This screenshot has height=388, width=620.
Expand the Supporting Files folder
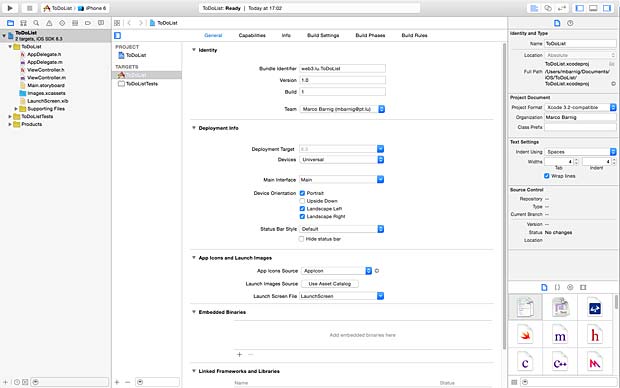click(x=16, y=109)
